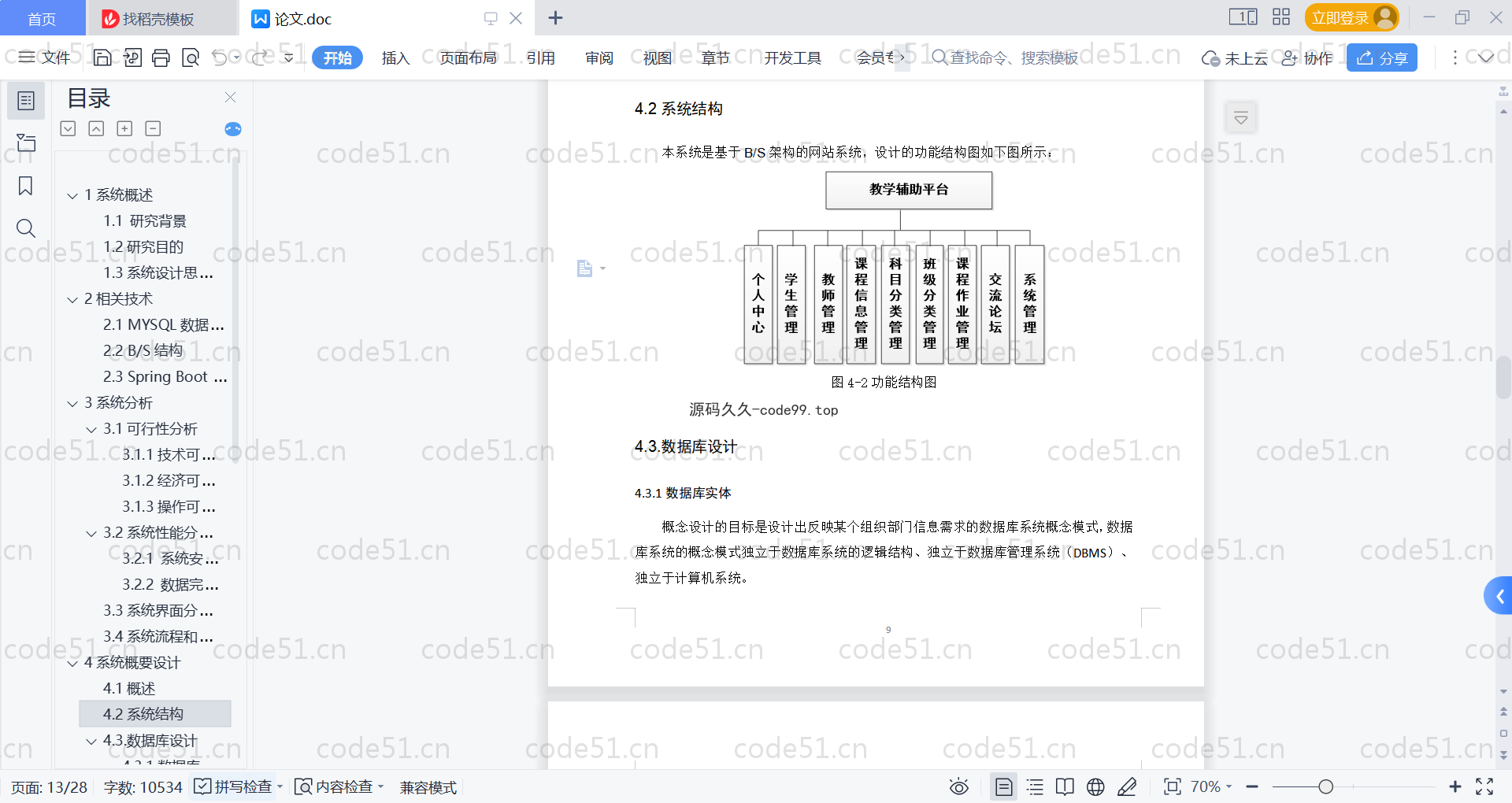Switch to the 首页 tab
The image size is (1512, 803).
(42, 18)
